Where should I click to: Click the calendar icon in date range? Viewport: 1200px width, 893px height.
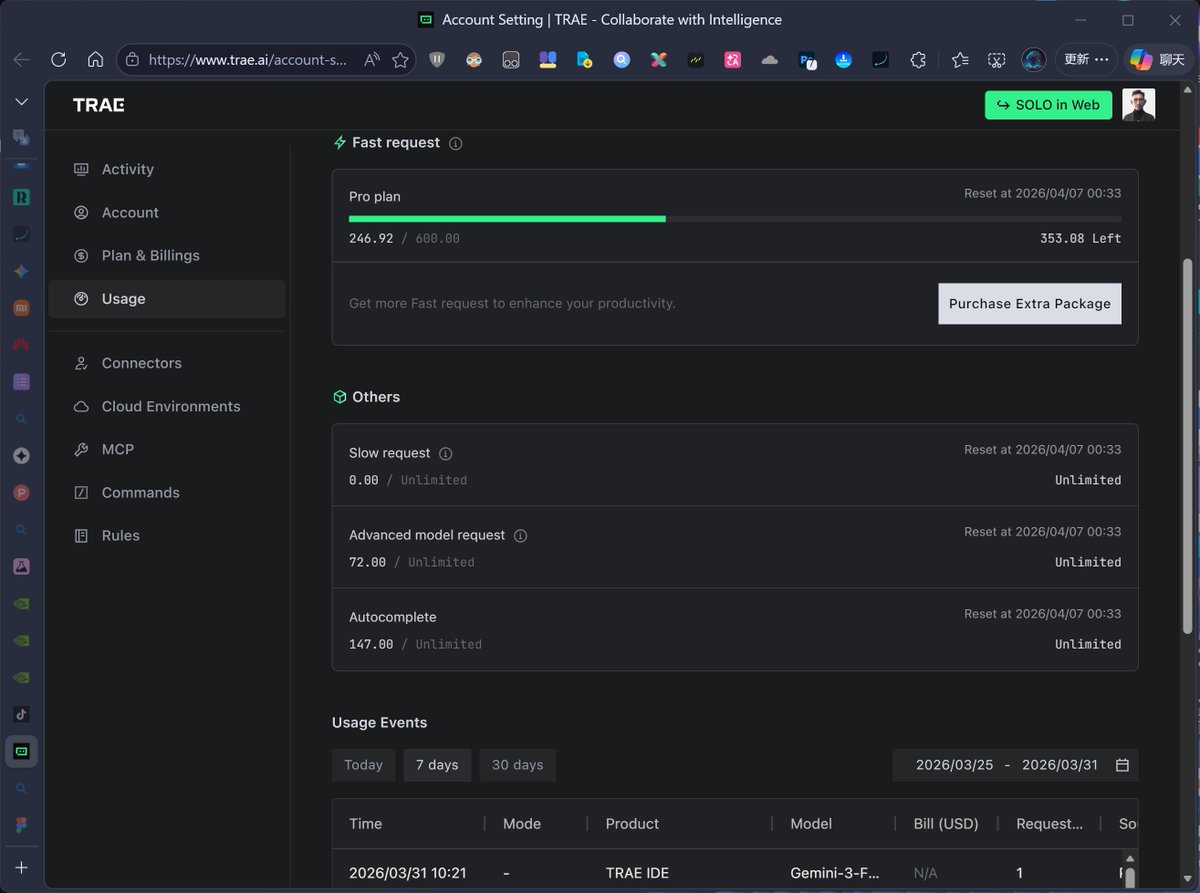tap(1122, 765)
